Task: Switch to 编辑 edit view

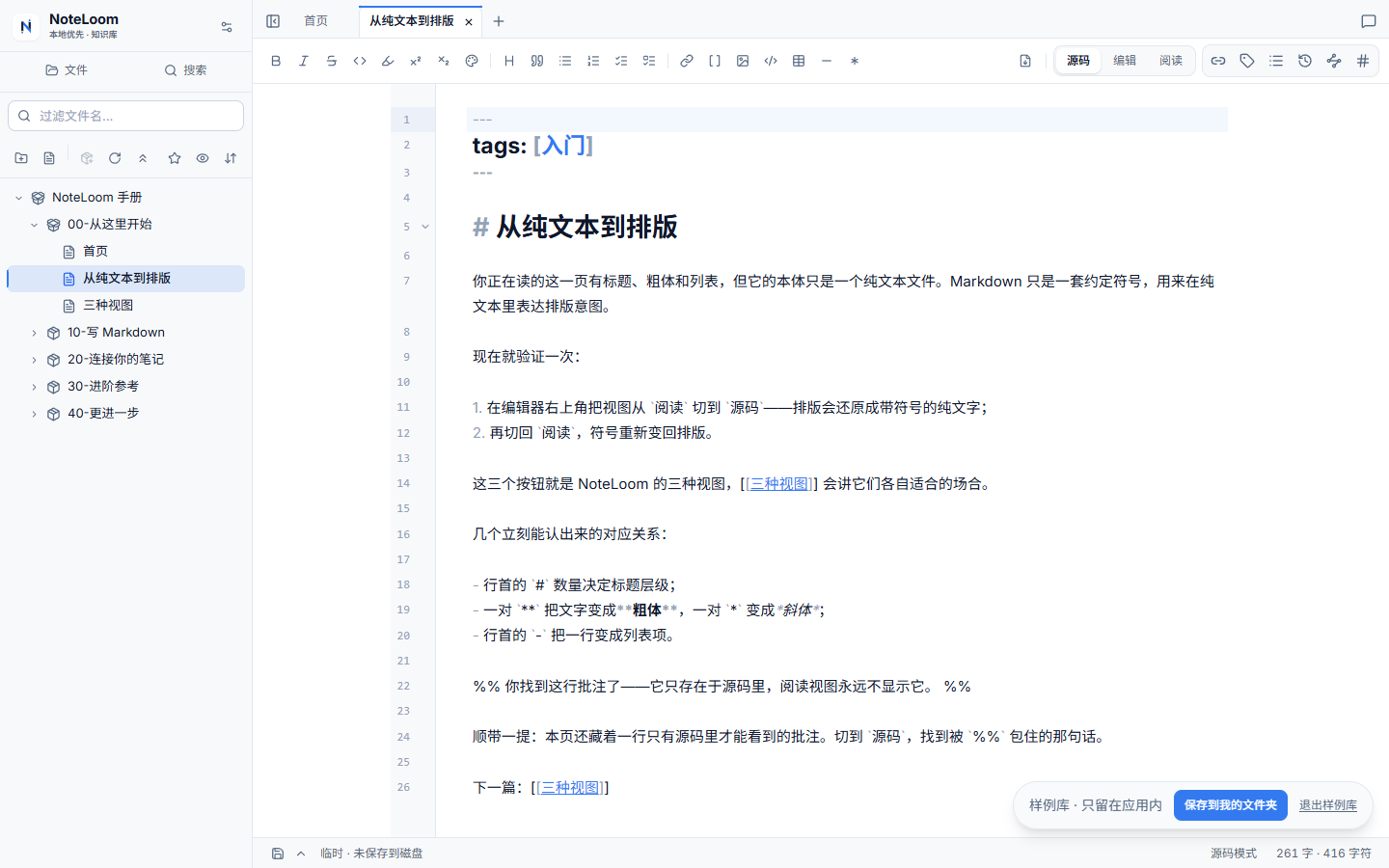Action: (x=1125, y=61)
